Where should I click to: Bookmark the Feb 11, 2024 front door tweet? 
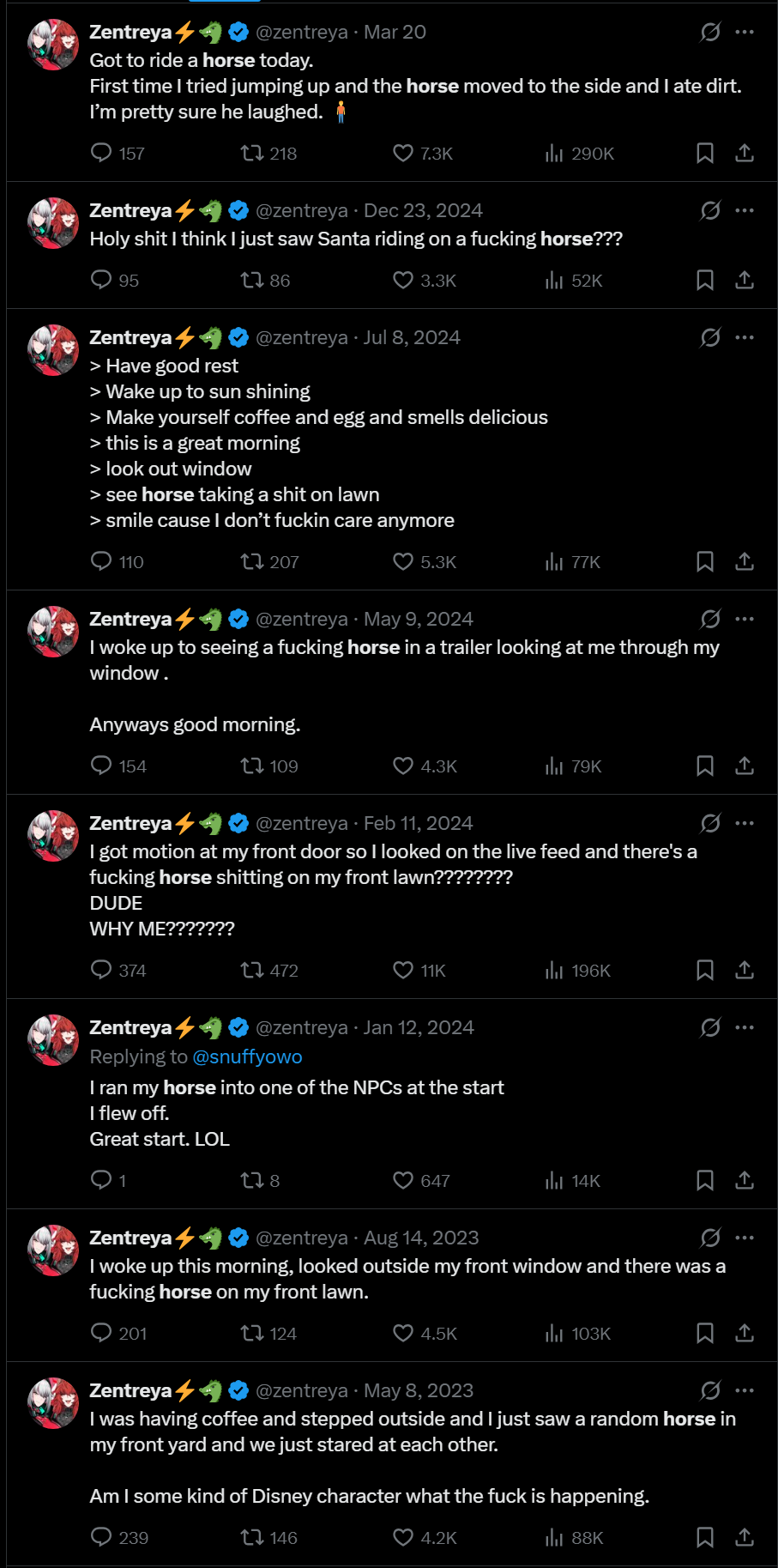click(705, 970)
